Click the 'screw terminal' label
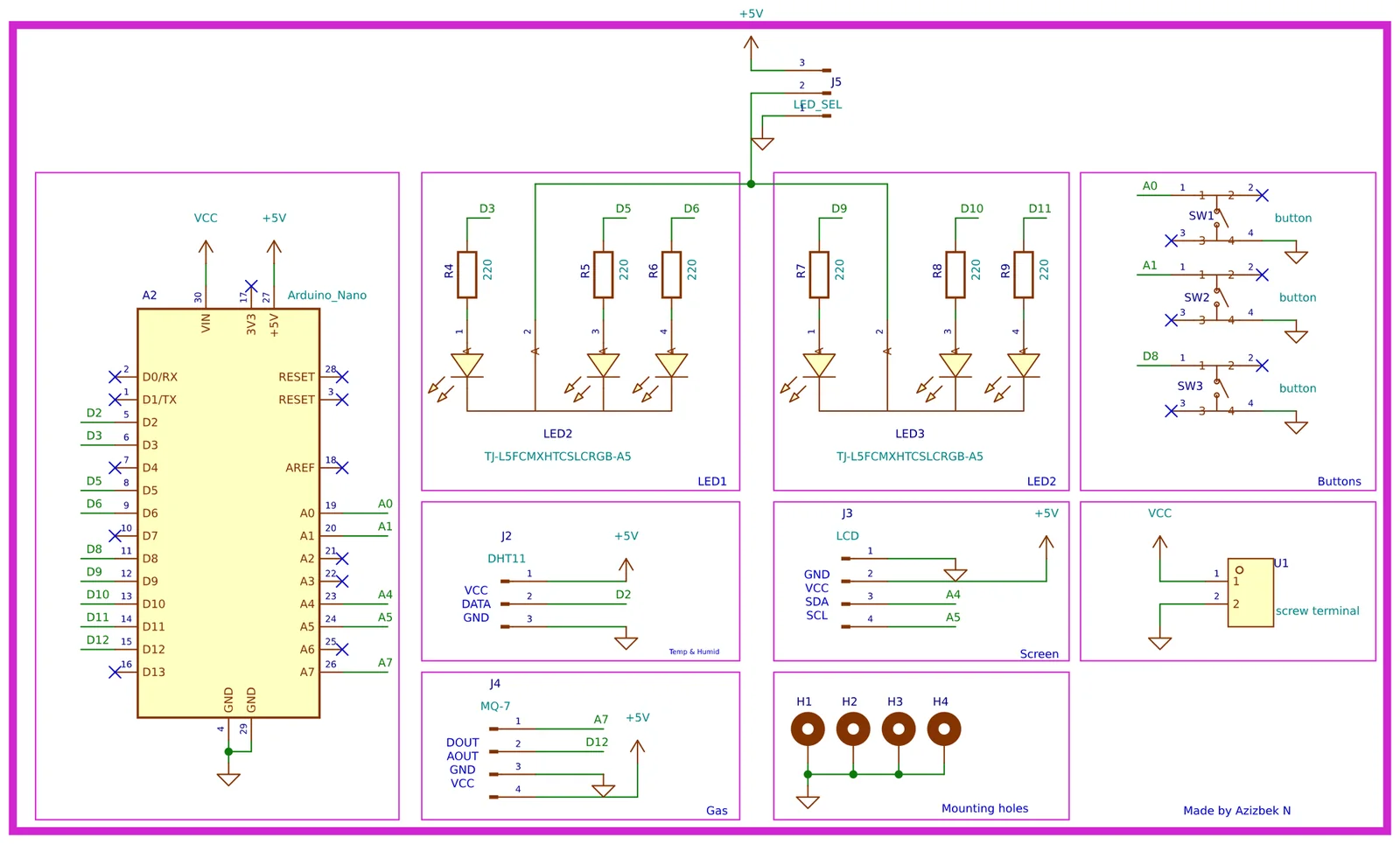 [x=1318, y=610]
